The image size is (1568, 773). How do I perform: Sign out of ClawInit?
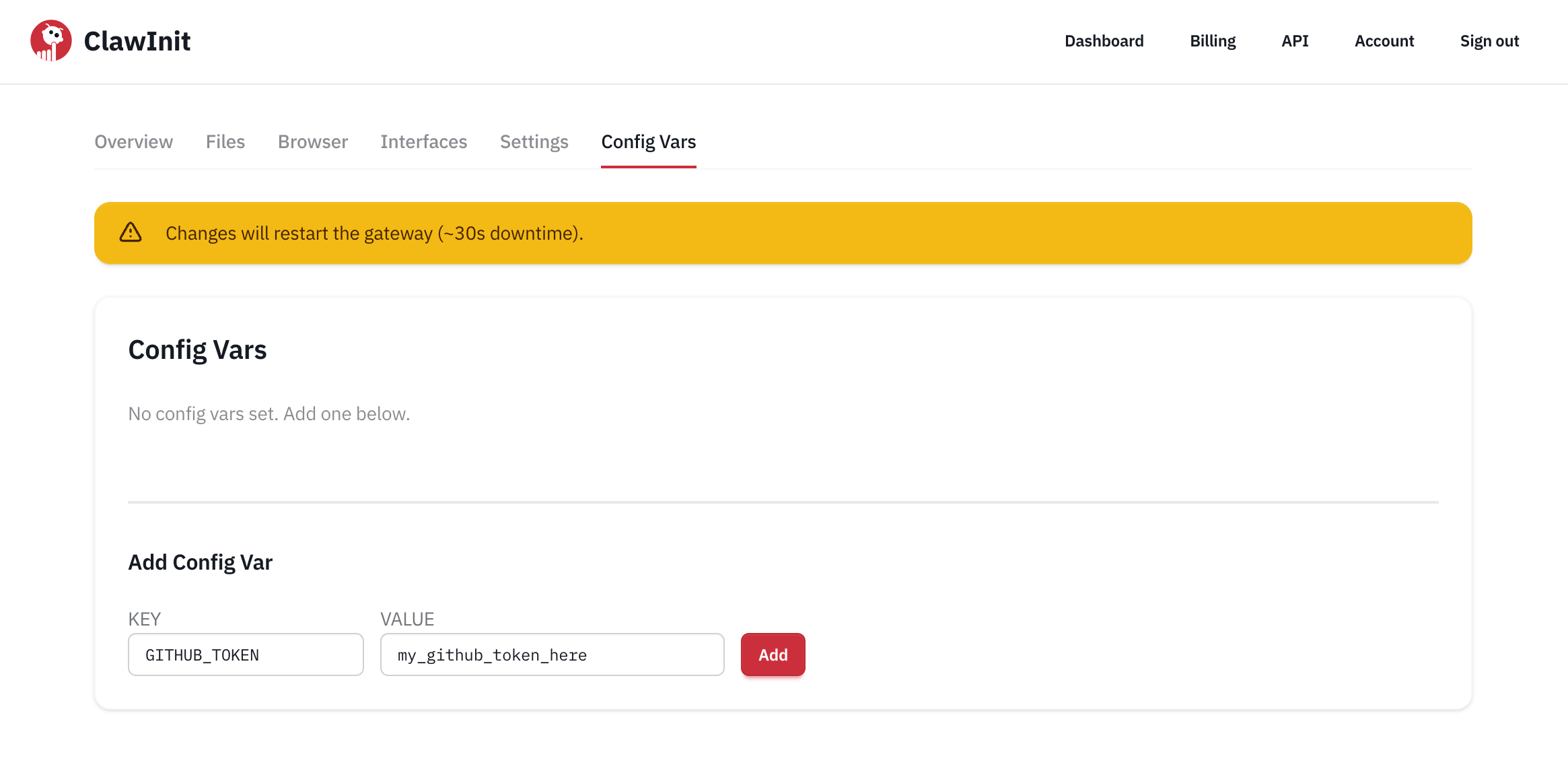click(x=1489, y=40)
